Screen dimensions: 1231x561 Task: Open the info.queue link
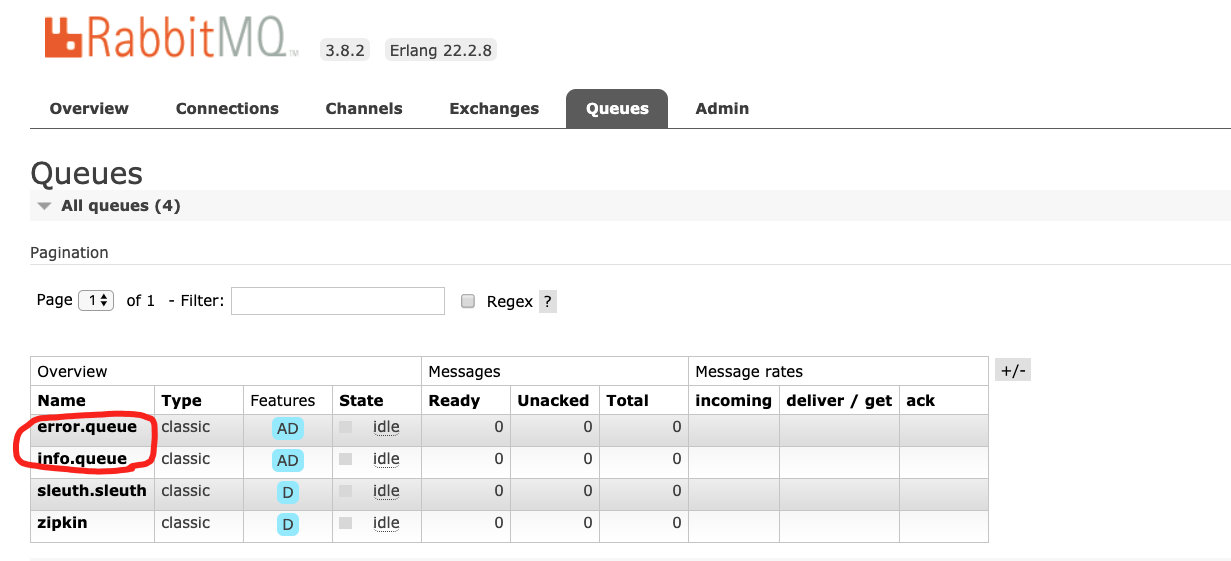(82, 459)
